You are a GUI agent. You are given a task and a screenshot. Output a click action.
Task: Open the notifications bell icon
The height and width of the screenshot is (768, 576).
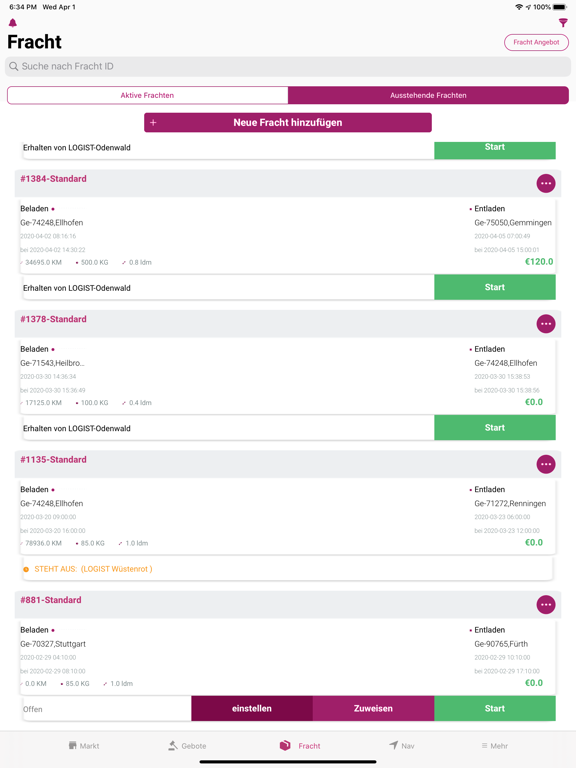tap(13, 23)
